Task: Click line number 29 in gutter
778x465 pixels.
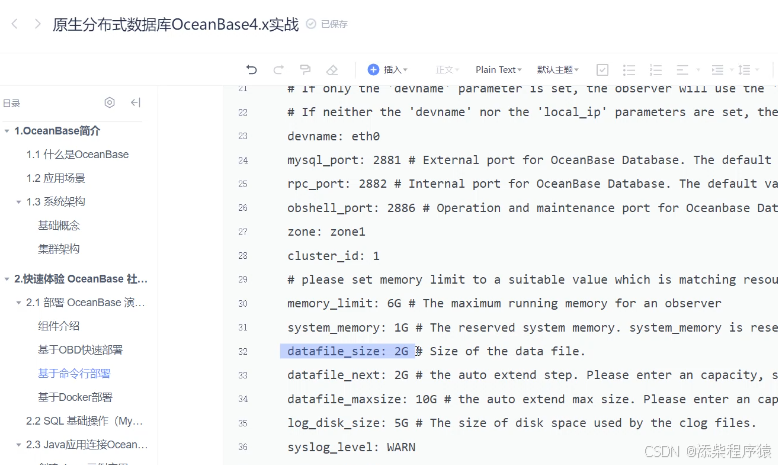Action: click(x=243, y=280)
